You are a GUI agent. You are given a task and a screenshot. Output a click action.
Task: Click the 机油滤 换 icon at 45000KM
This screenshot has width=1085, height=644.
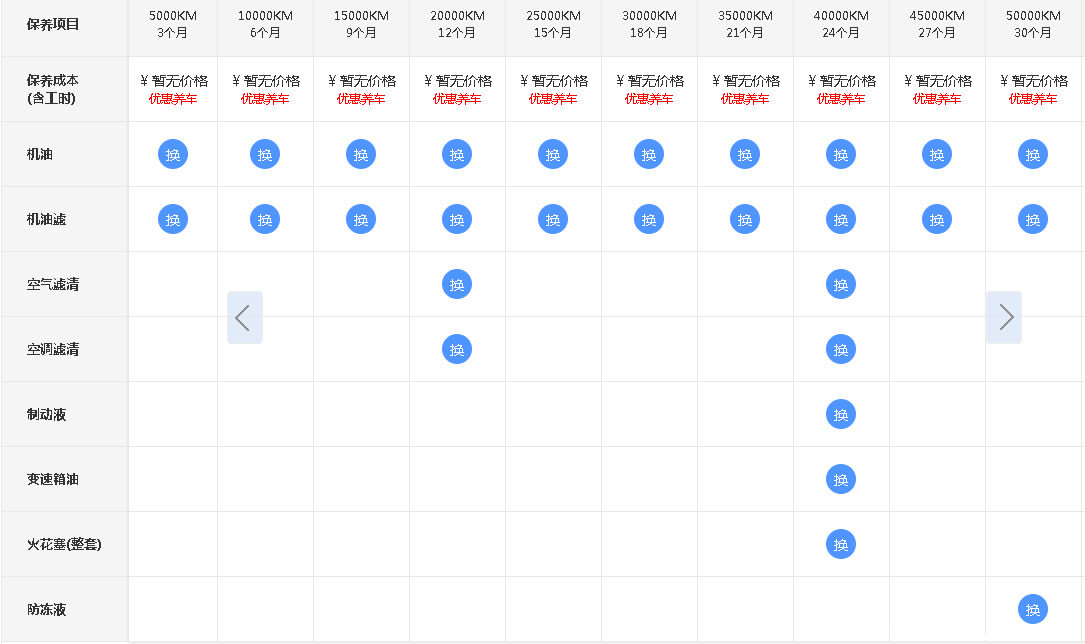937,219
